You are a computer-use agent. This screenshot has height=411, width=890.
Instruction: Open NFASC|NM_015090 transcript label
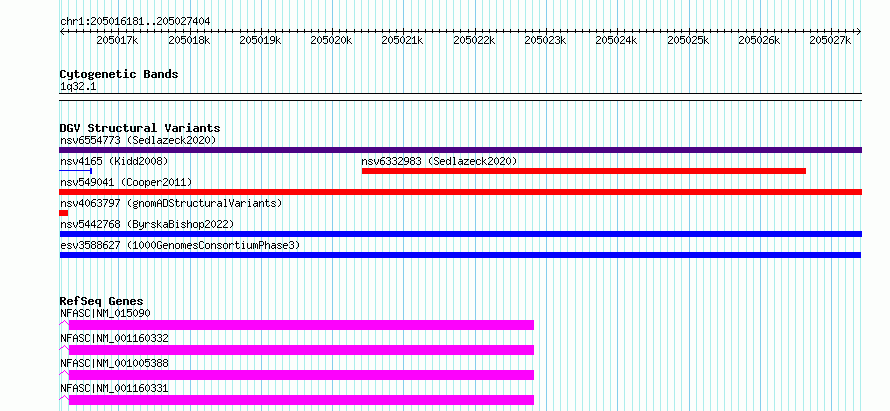tap(105, 313)
